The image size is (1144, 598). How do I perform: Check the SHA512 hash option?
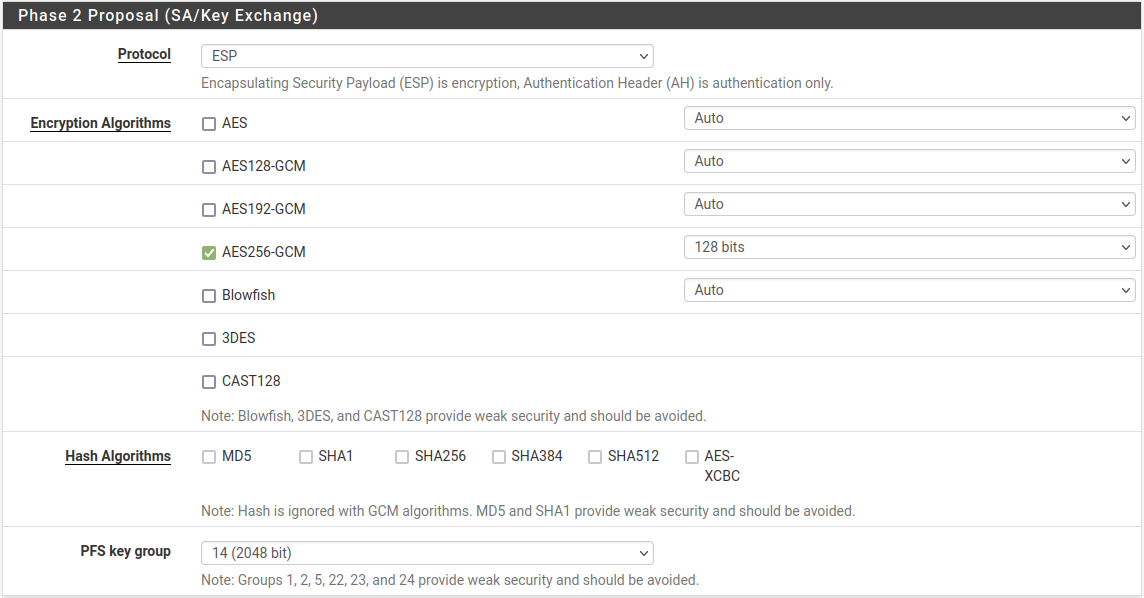coord(596,456)
